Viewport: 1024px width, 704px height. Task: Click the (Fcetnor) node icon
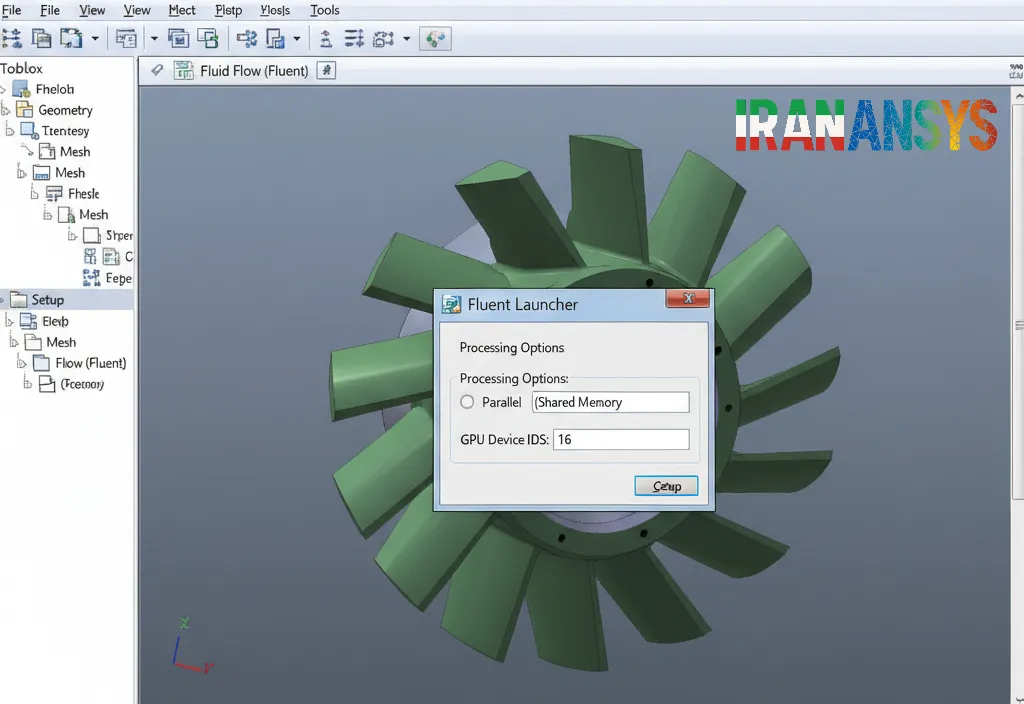47,383
